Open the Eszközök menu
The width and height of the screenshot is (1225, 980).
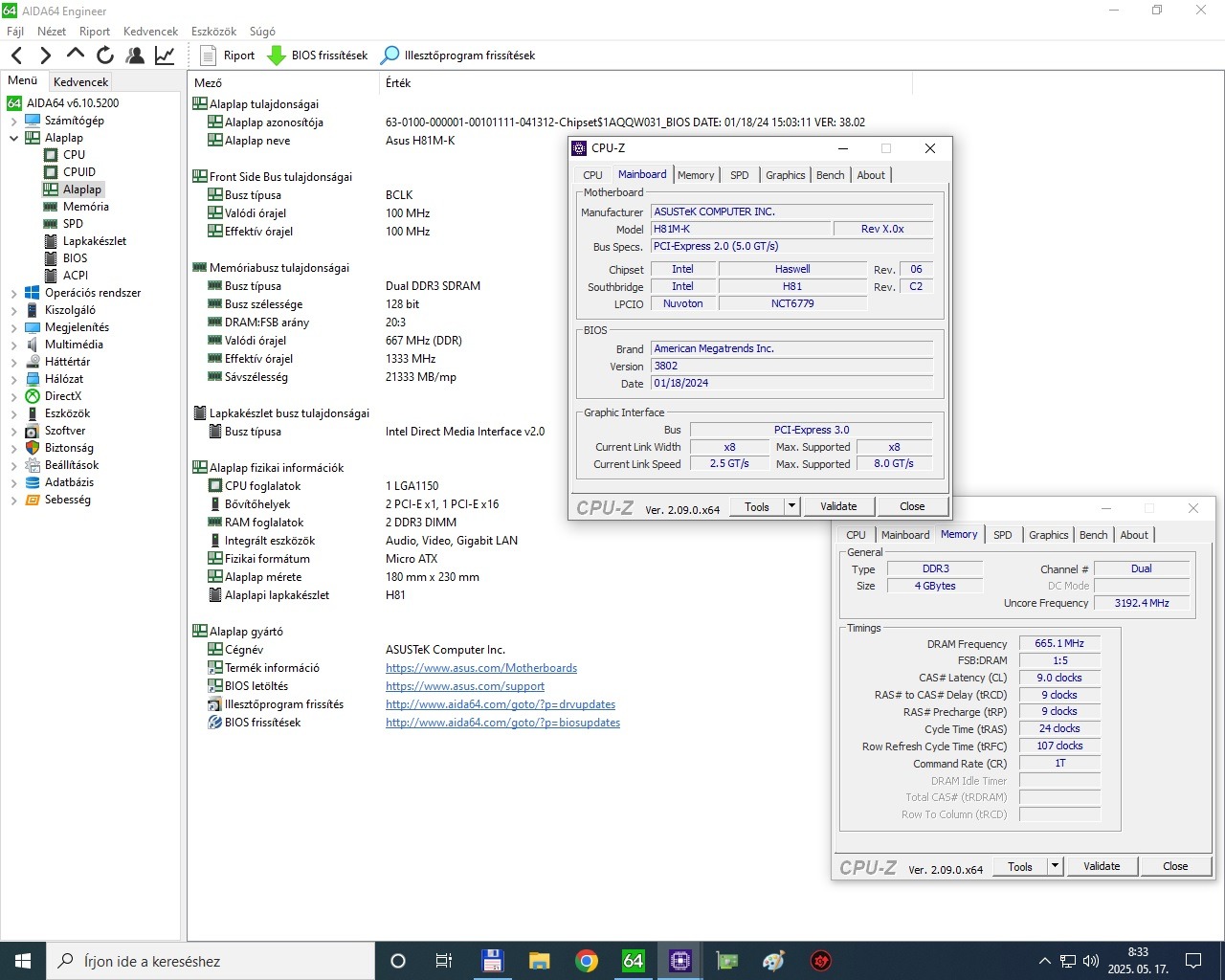coord(213,32)
